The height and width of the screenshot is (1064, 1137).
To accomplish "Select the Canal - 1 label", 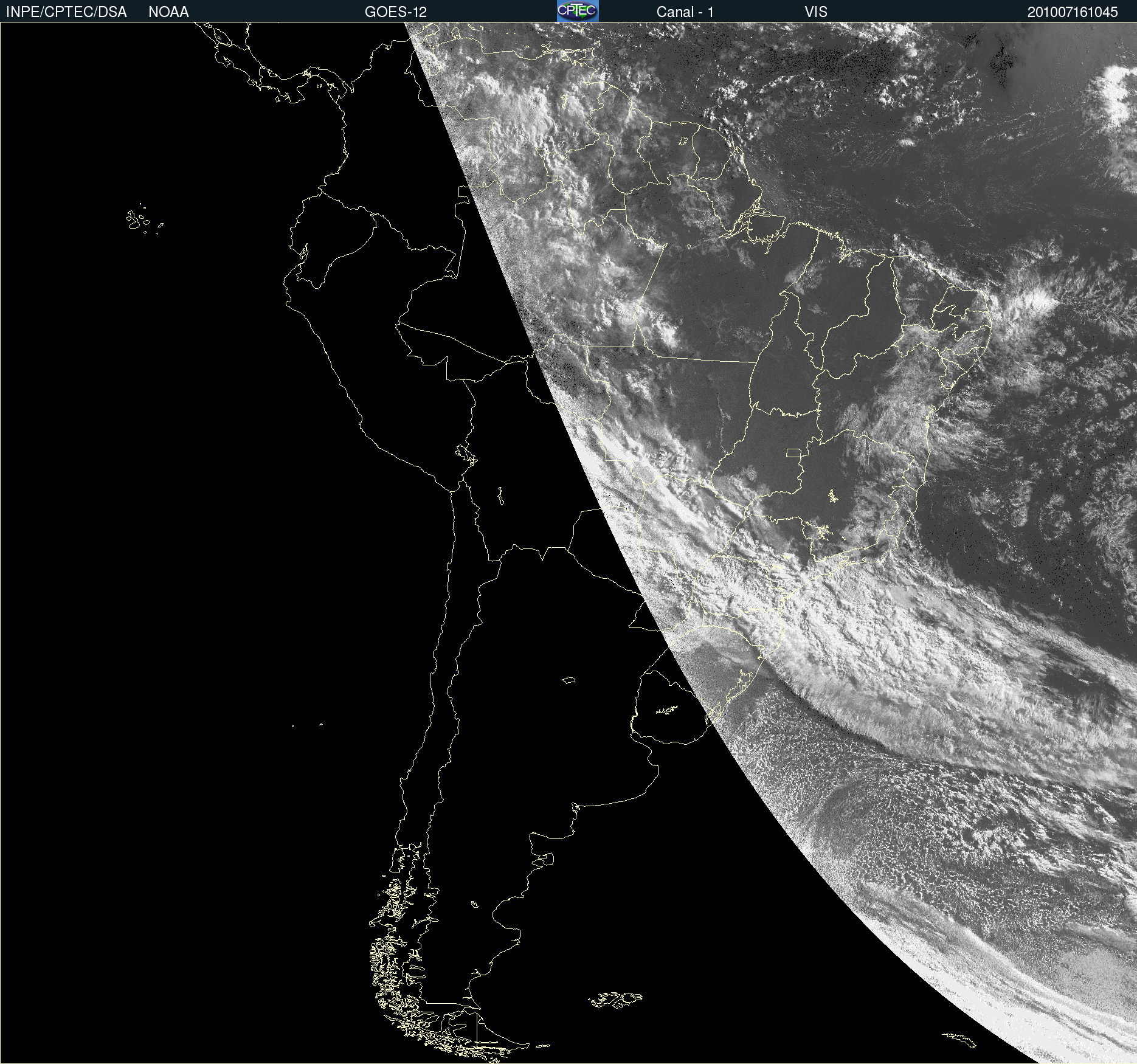I will pyautogui.click(x=685, y=12).
